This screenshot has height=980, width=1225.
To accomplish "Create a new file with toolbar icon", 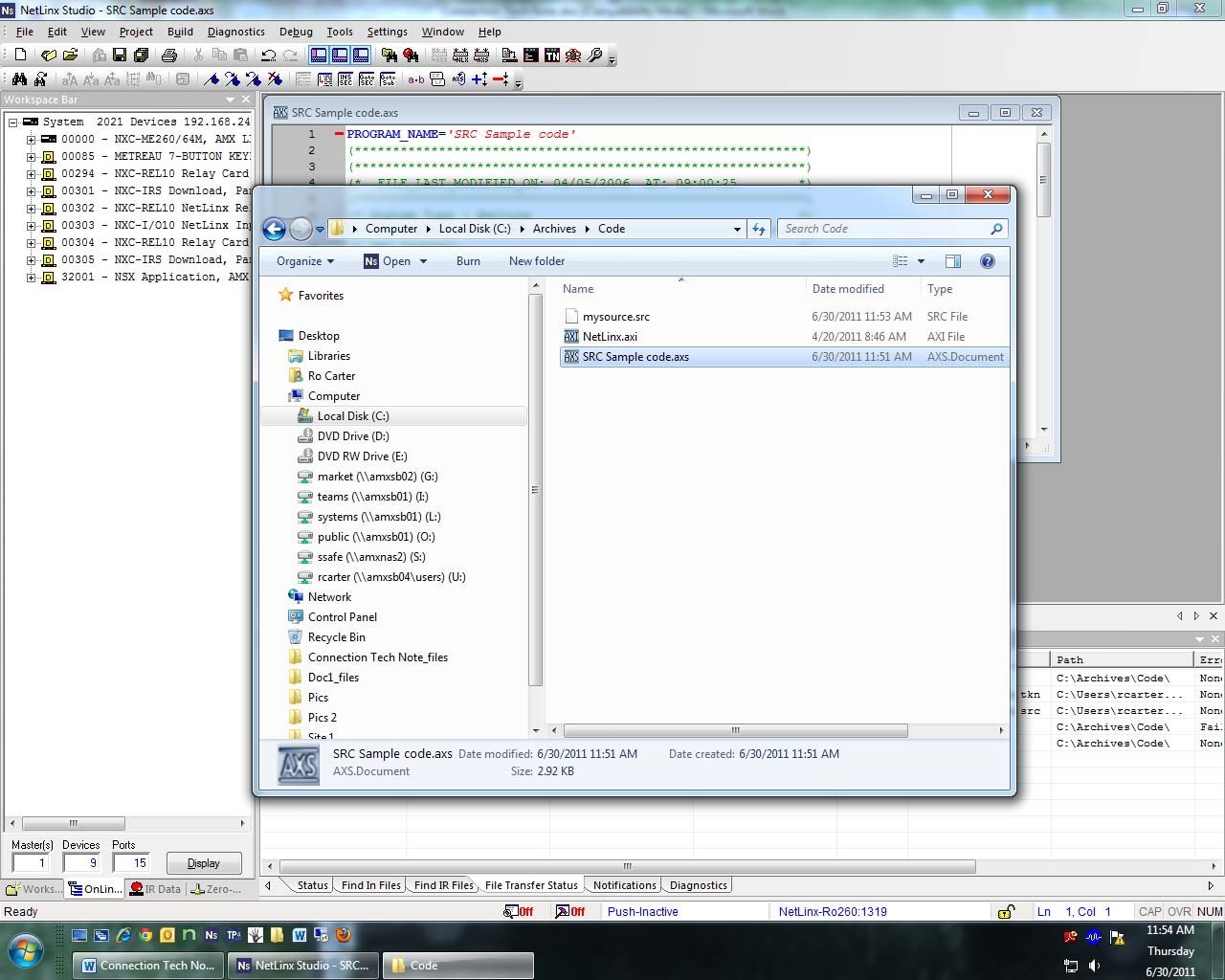I will (x=20, y=56).
